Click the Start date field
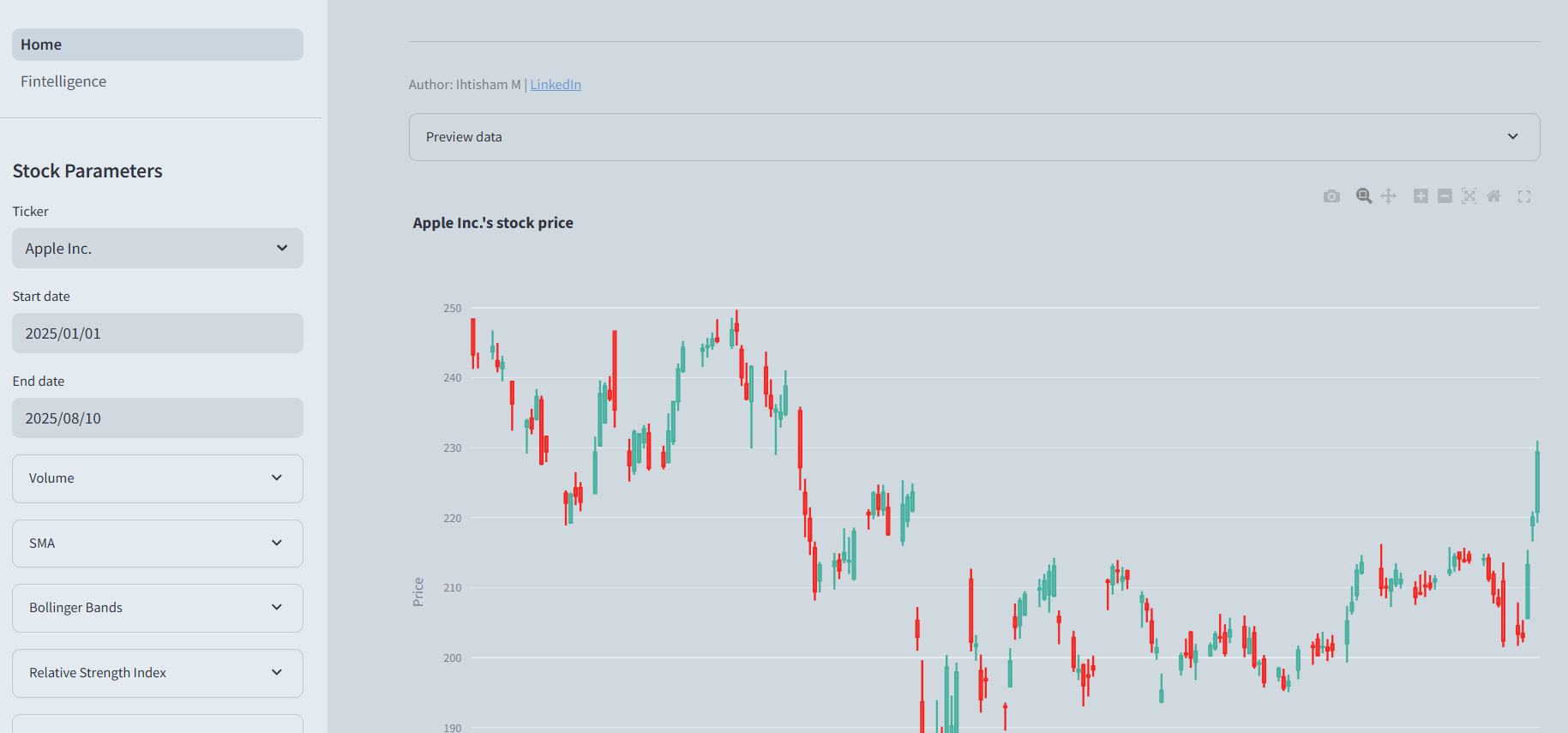 coord(158,333)
